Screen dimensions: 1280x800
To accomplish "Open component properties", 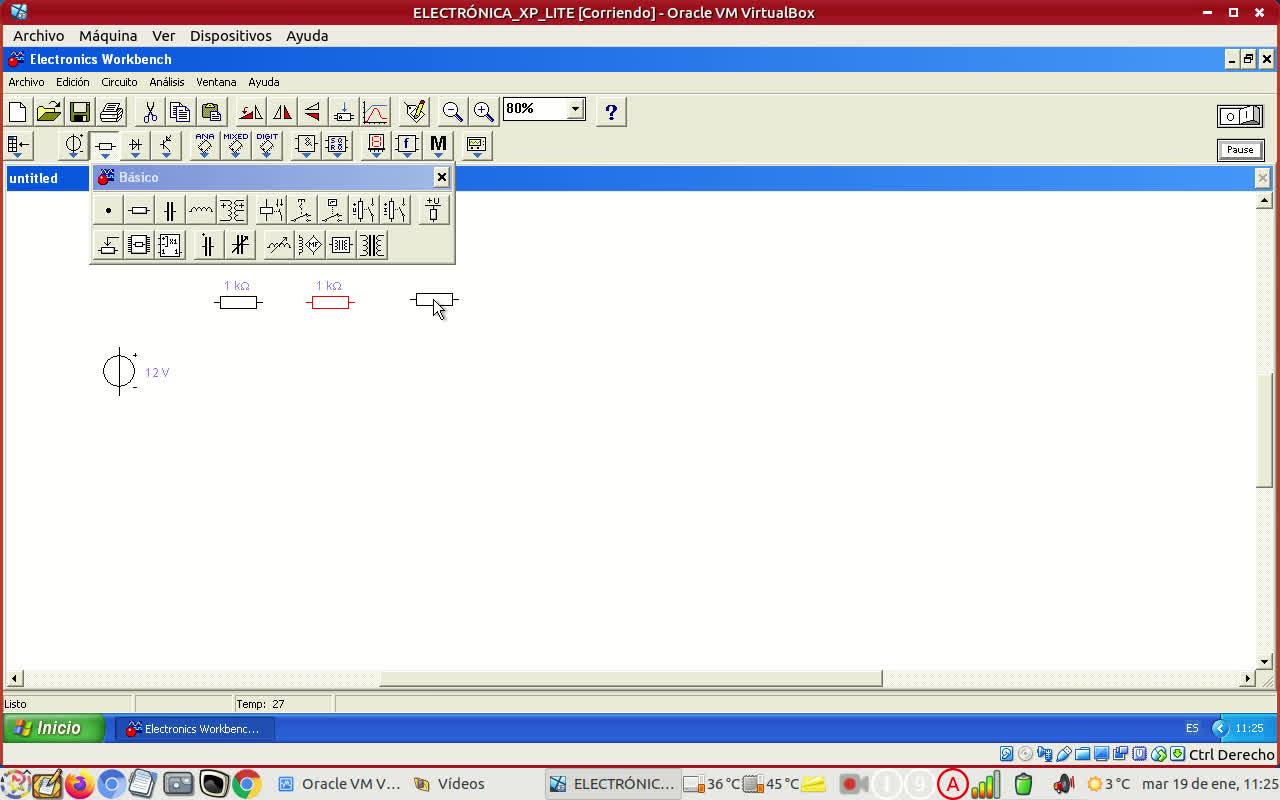I will tap(415, 112).
